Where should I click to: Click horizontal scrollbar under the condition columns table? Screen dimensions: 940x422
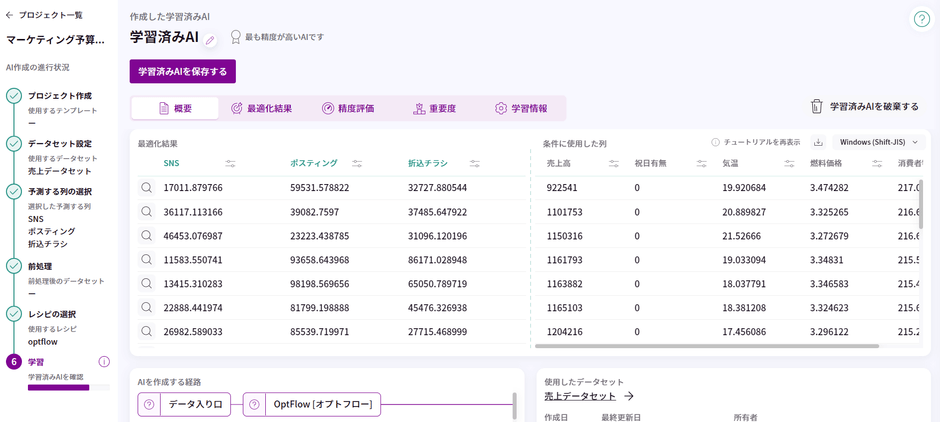(x=706, y=346)
